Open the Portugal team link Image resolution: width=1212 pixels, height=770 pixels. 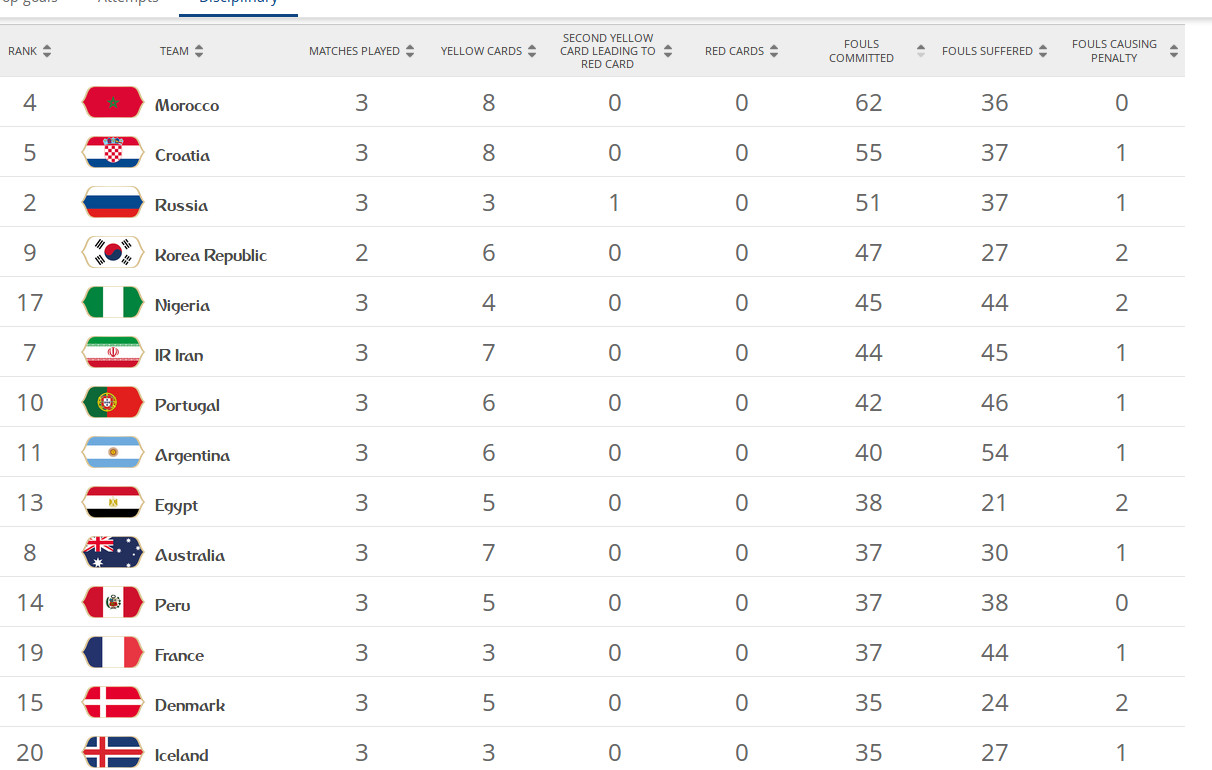[187, 405]
